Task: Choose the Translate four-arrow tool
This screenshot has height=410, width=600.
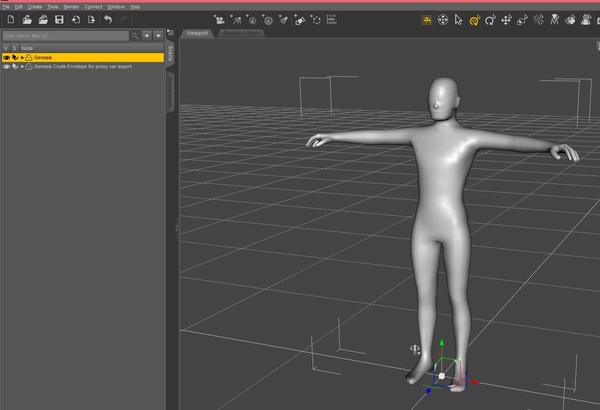Action: (x=506, y=20)
